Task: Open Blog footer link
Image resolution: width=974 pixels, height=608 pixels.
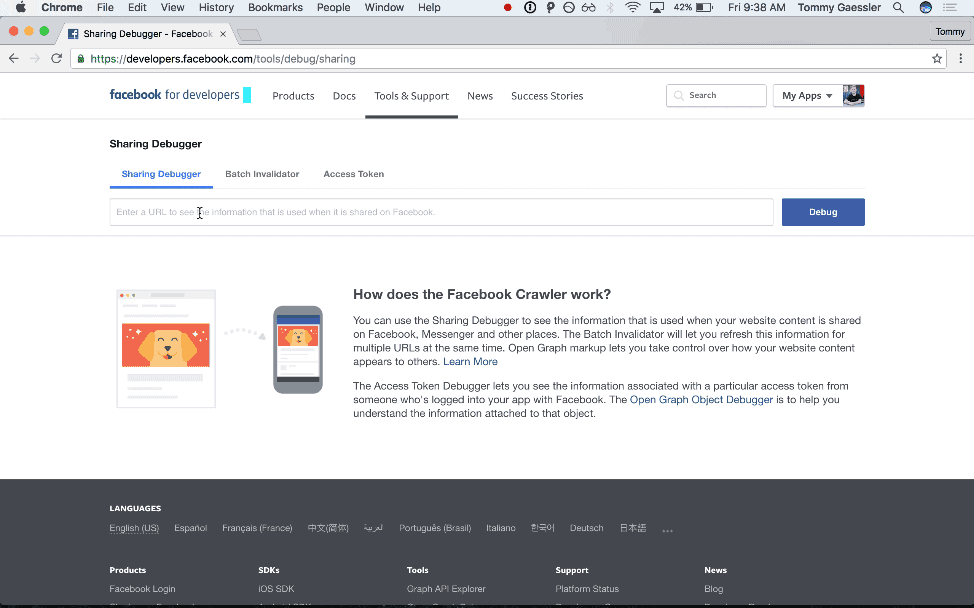Action: [714, 589]
